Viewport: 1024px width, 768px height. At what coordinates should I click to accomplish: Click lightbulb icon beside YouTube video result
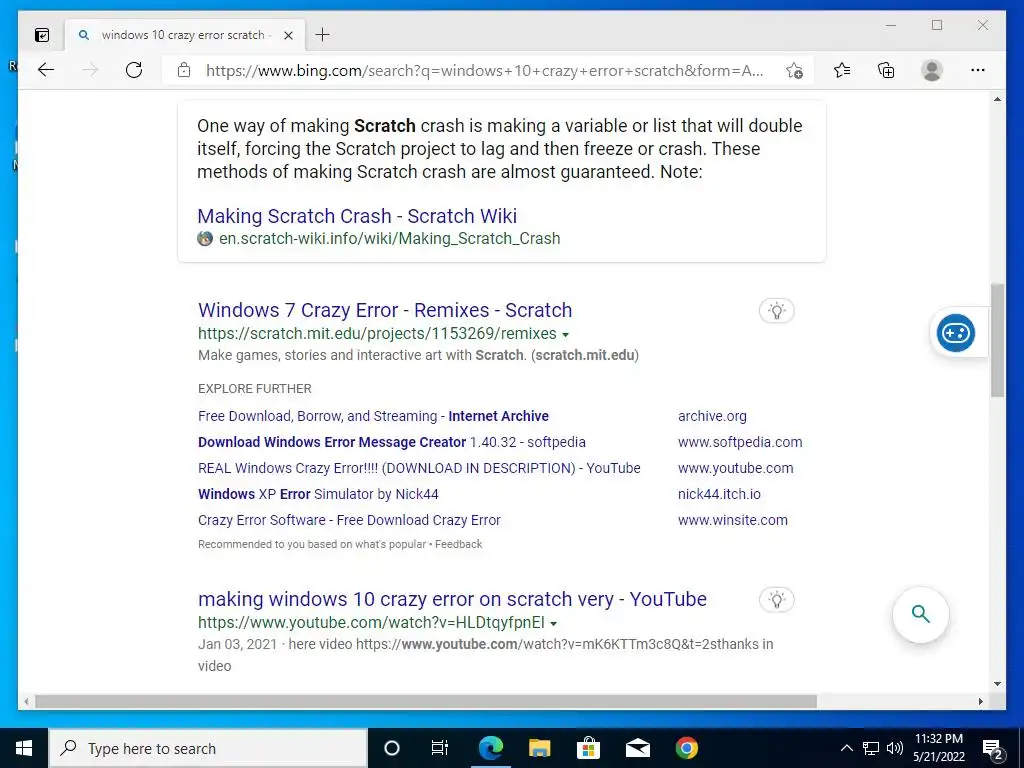776,600
